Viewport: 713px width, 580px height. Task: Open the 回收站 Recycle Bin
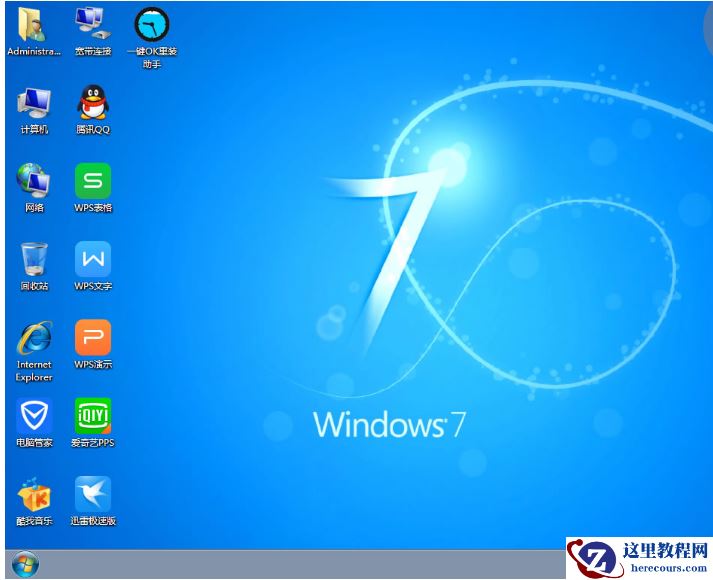point(34,259)
